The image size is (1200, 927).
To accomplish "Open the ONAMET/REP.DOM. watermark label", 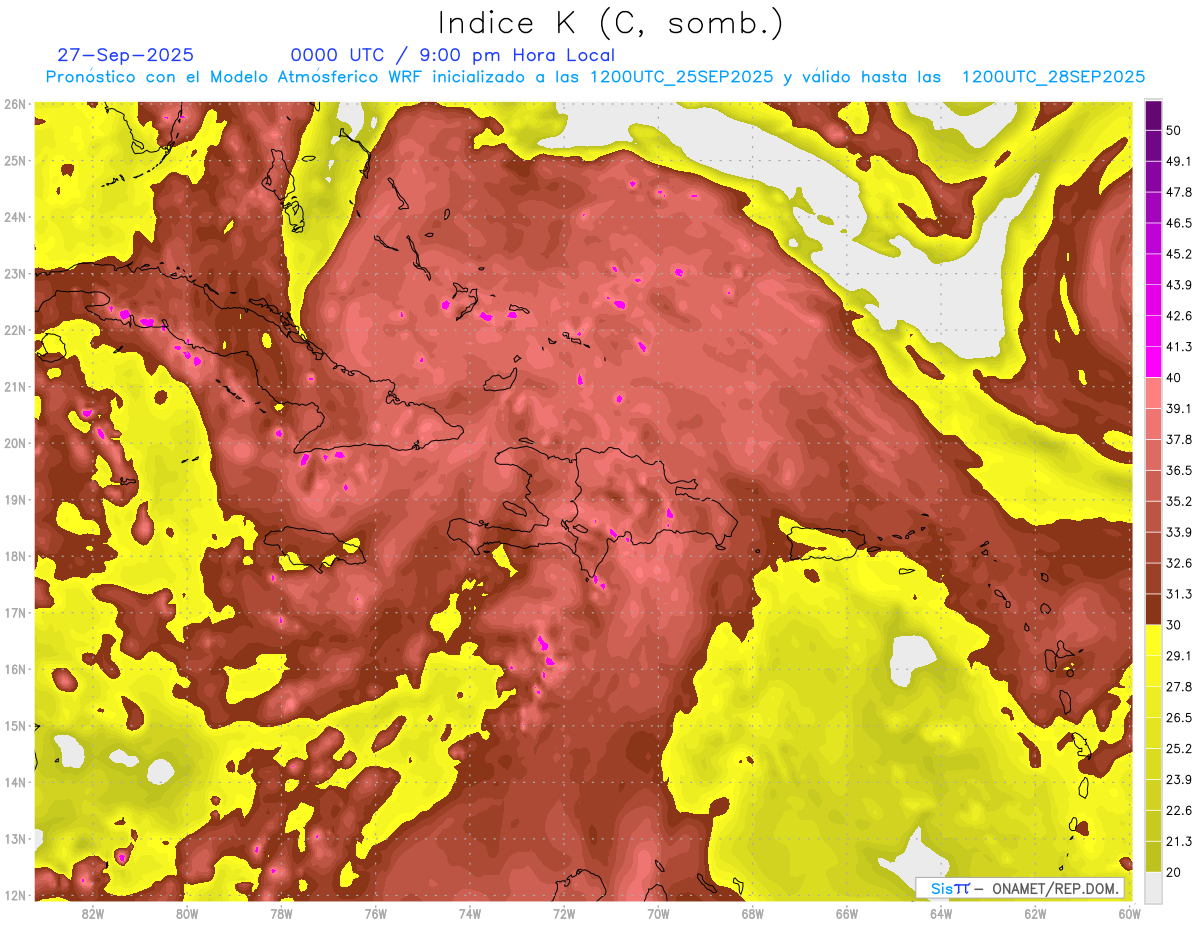I will coord(1020,888).
